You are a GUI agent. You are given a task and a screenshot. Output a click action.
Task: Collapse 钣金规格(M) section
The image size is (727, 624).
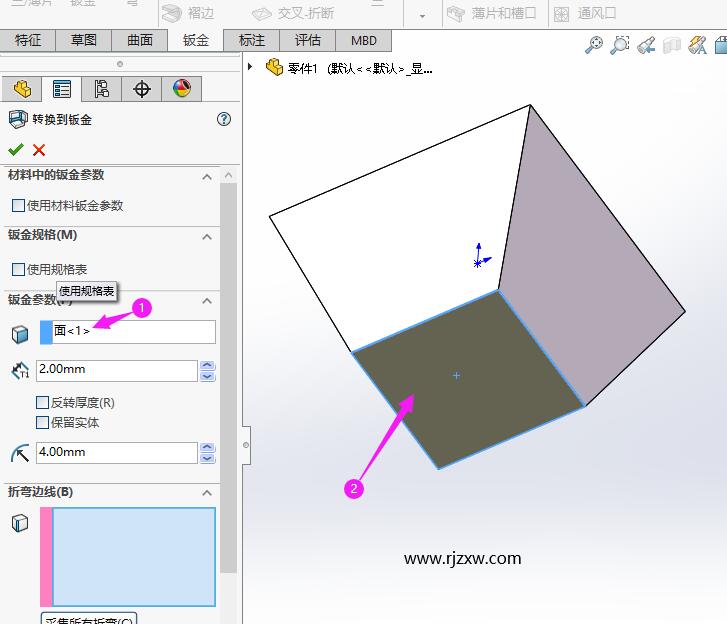pyautogui.click(x=207, y=237)
